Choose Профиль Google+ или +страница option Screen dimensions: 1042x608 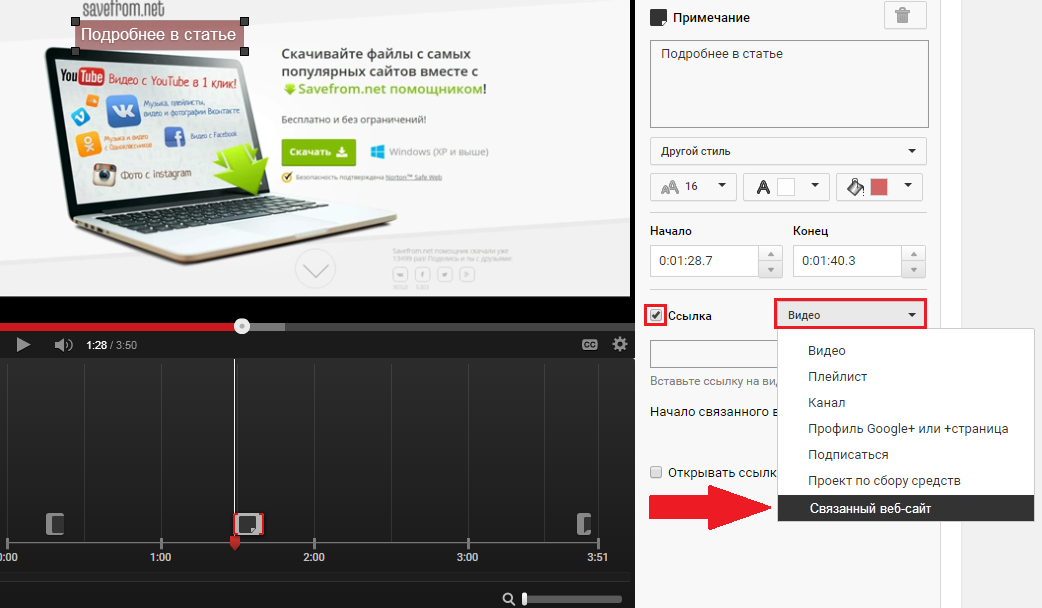908,429
